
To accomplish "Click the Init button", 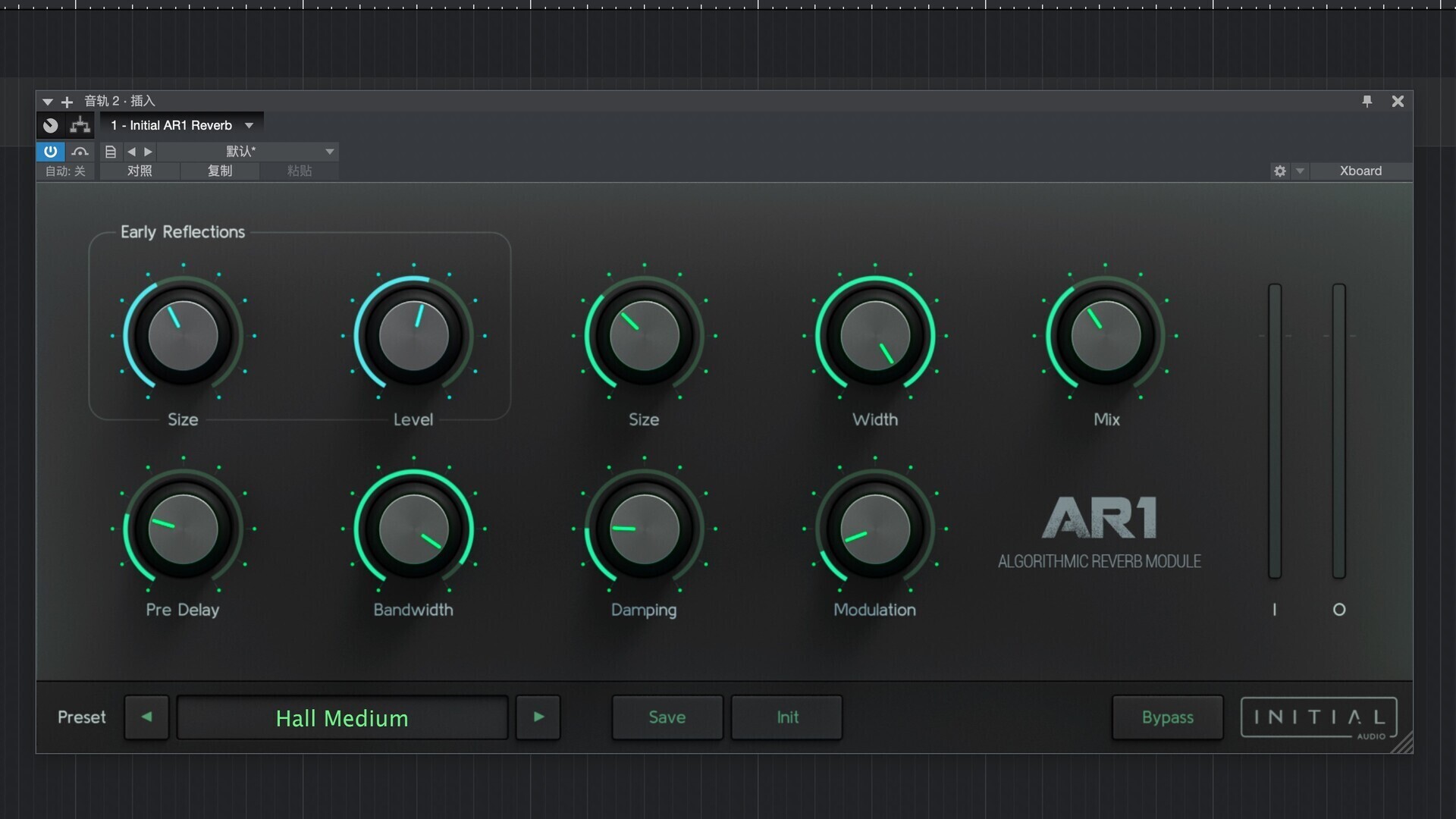I will tap(787, 717).
